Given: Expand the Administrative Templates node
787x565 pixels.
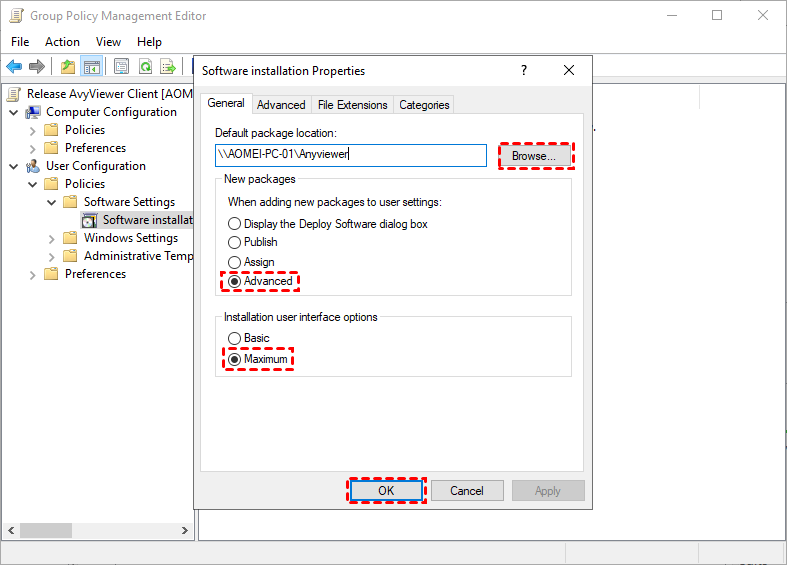Looking at the screenshot, I should coord(52,257).
